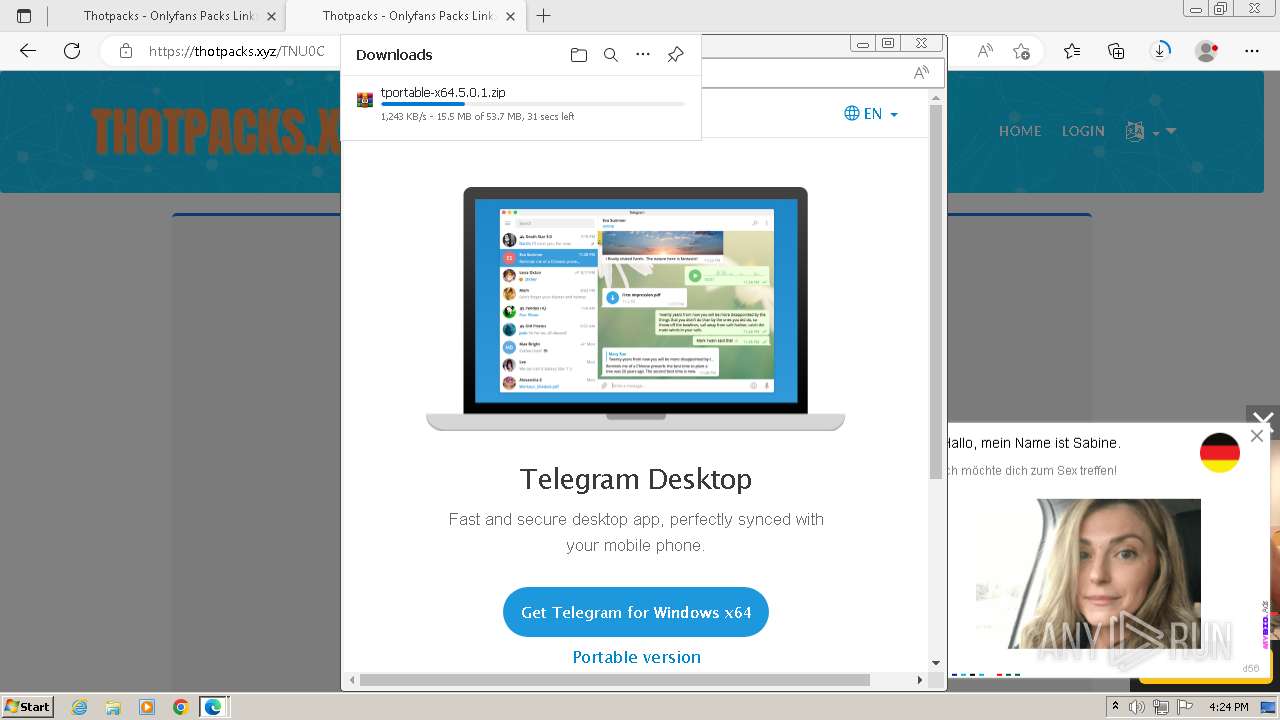
Task: Click the popup horizontal scrollbar
Action: [x=614, y=680]
